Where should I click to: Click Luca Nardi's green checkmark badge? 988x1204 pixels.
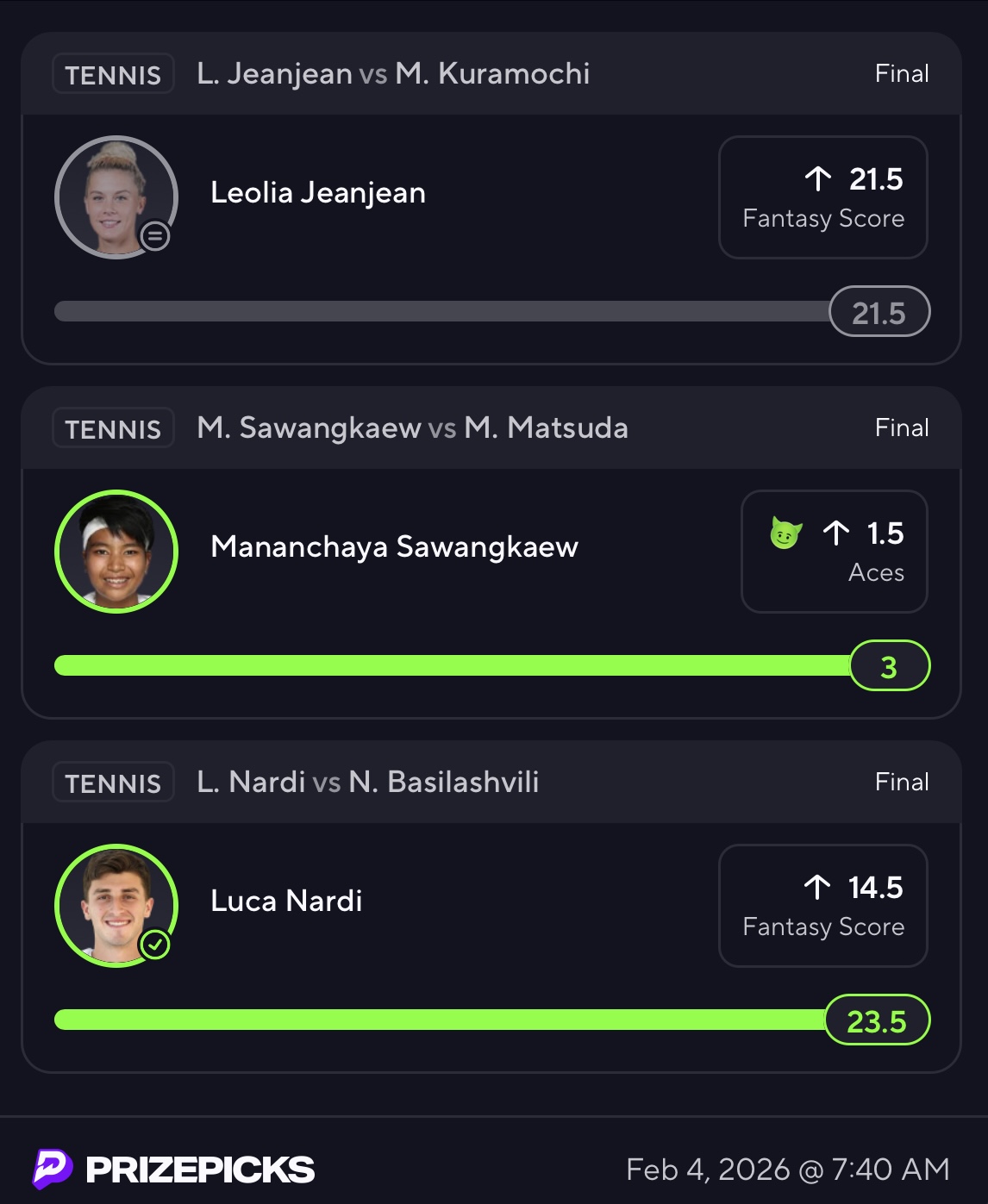coord(155,945)
